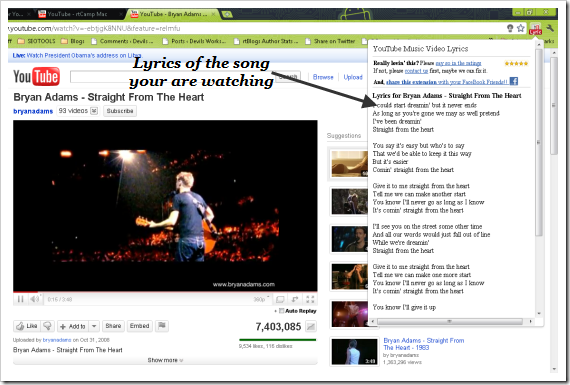Toggle the video player wide-size icon
570x385 pixels.
click(x=280, y=299)
